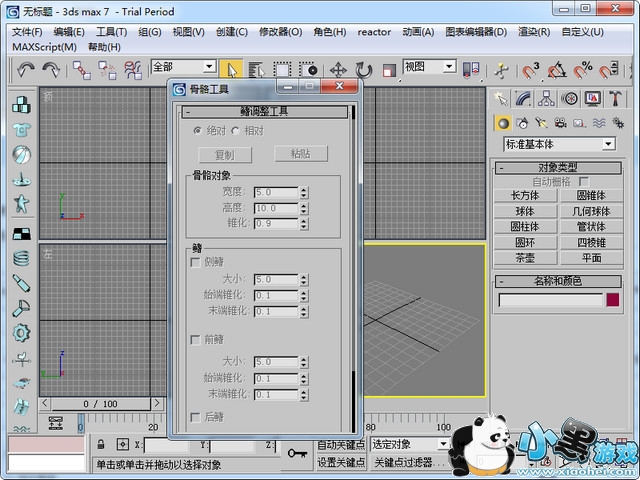Open the 标准基本体 dropdown

tap(559, 144)
